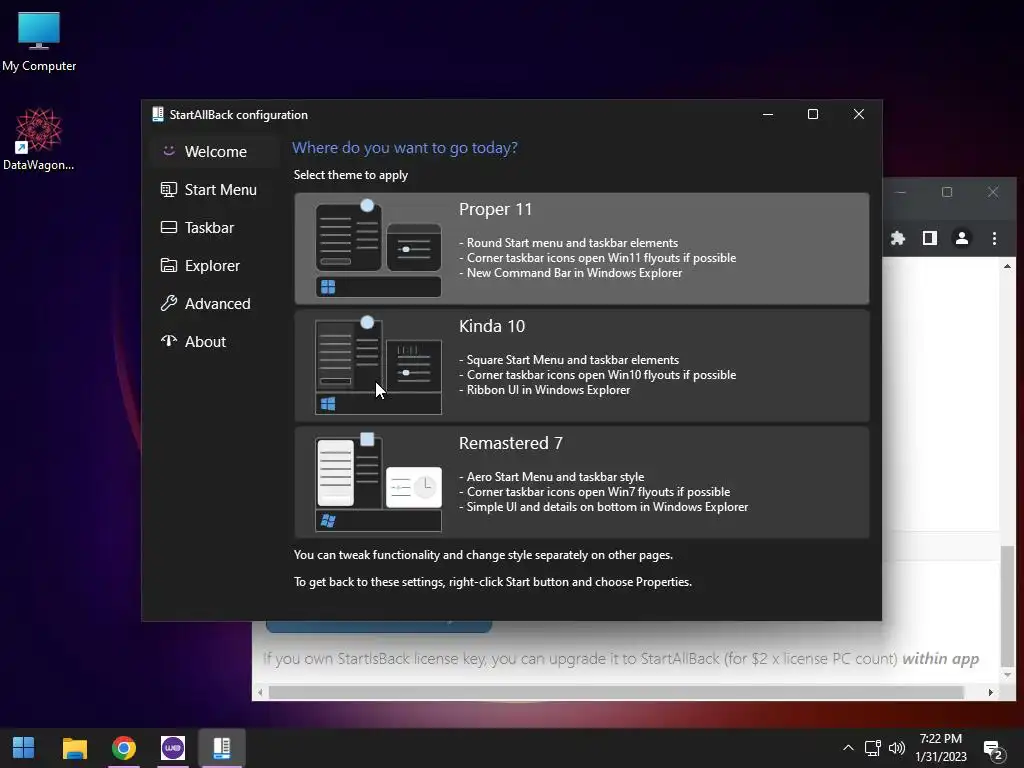Click the Explorer folder sidebar icon
The width and height of the screenshot is (1024, 768).
(x=168, y=265)
